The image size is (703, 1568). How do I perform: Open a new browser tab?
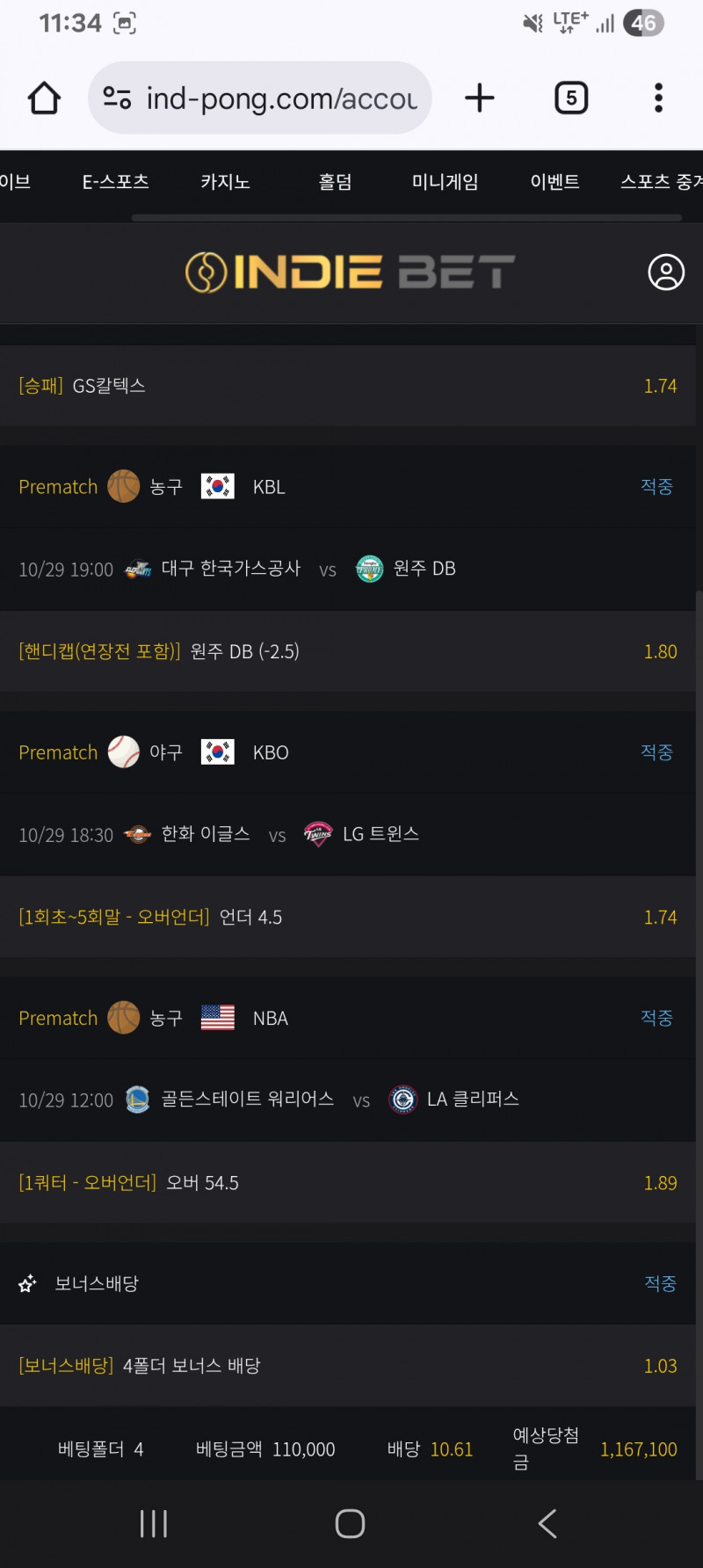click(x=479, y=98)
